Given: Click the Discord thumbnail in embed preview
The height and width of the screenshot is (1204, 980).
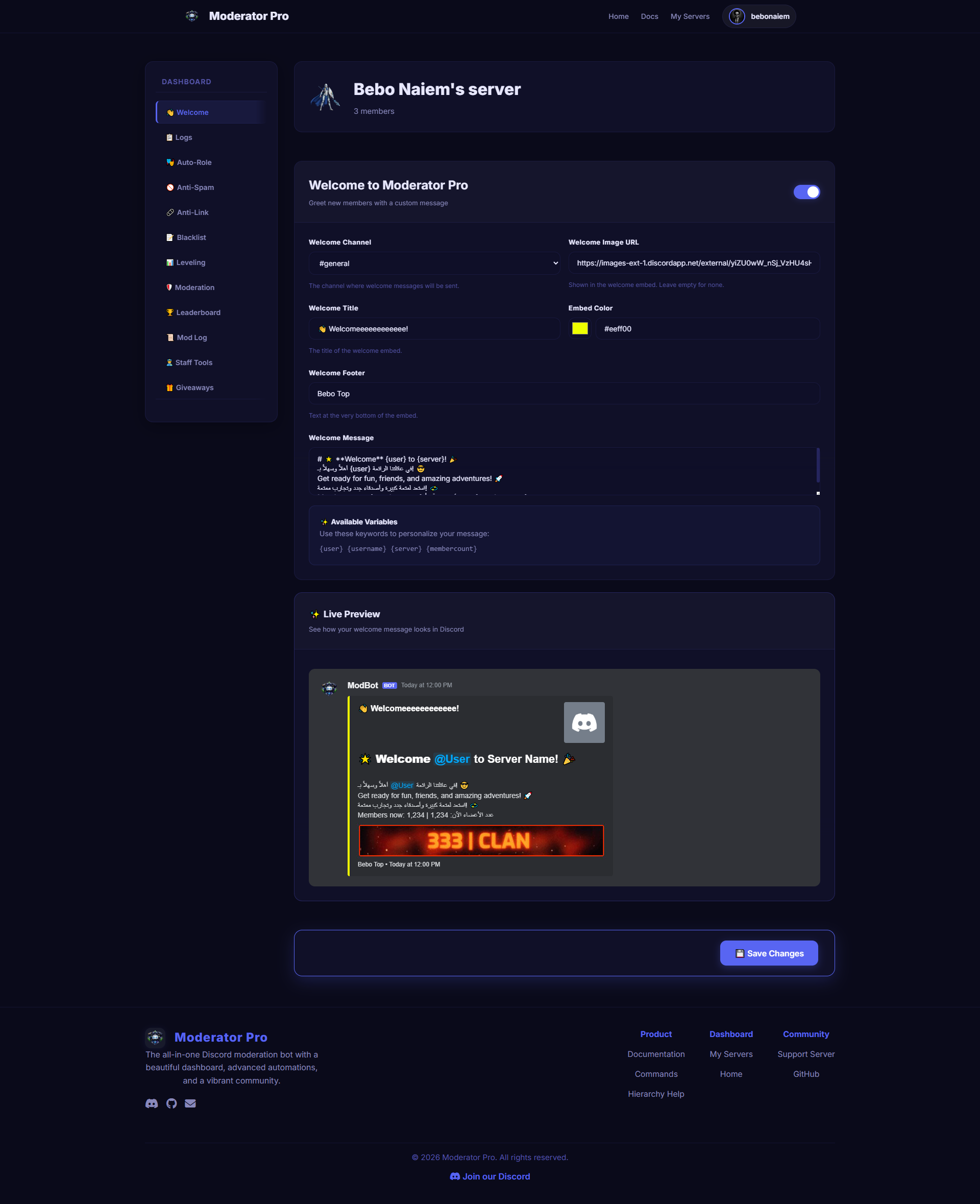Looking at the screenshot, I should pos(584,723).
